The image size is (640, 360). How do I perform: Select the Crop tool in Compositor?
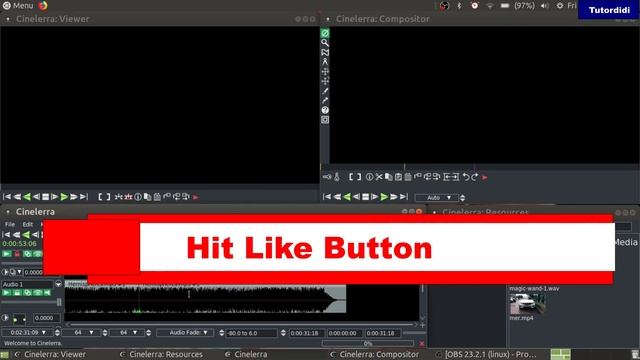[x=325, y=91]
